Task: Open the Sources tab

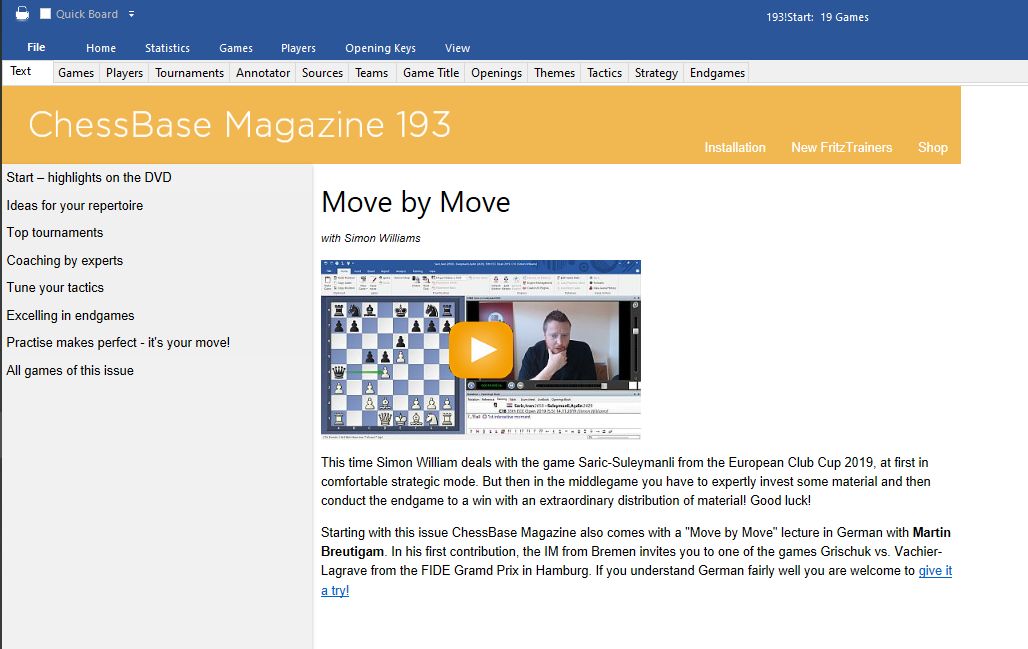Action: tap(323, 73)
